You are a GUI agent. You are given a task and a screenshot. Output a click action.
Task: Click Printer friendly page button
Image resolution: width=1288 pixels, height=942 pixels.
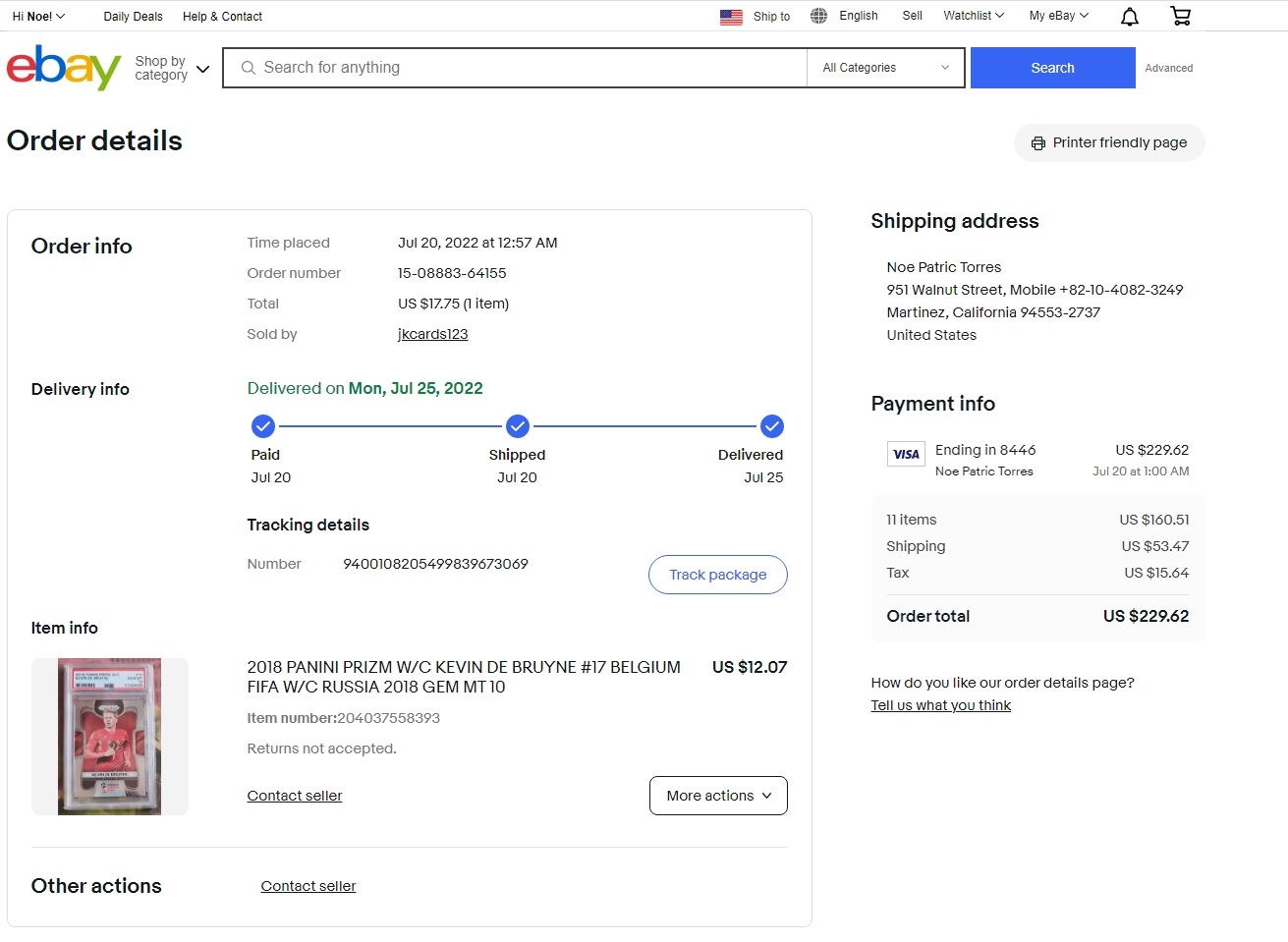(x=1109, y=142)
